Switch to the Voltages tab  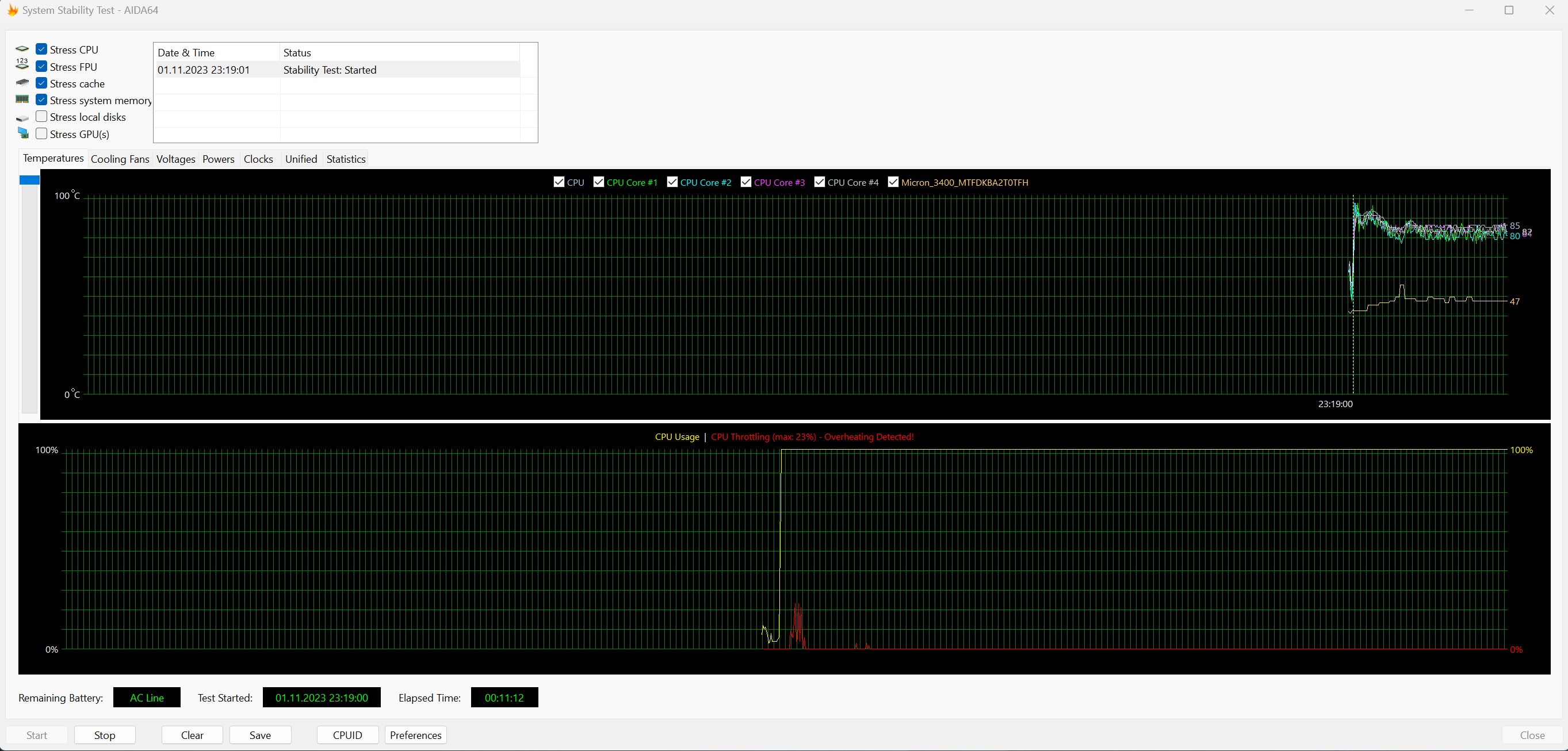175,159
